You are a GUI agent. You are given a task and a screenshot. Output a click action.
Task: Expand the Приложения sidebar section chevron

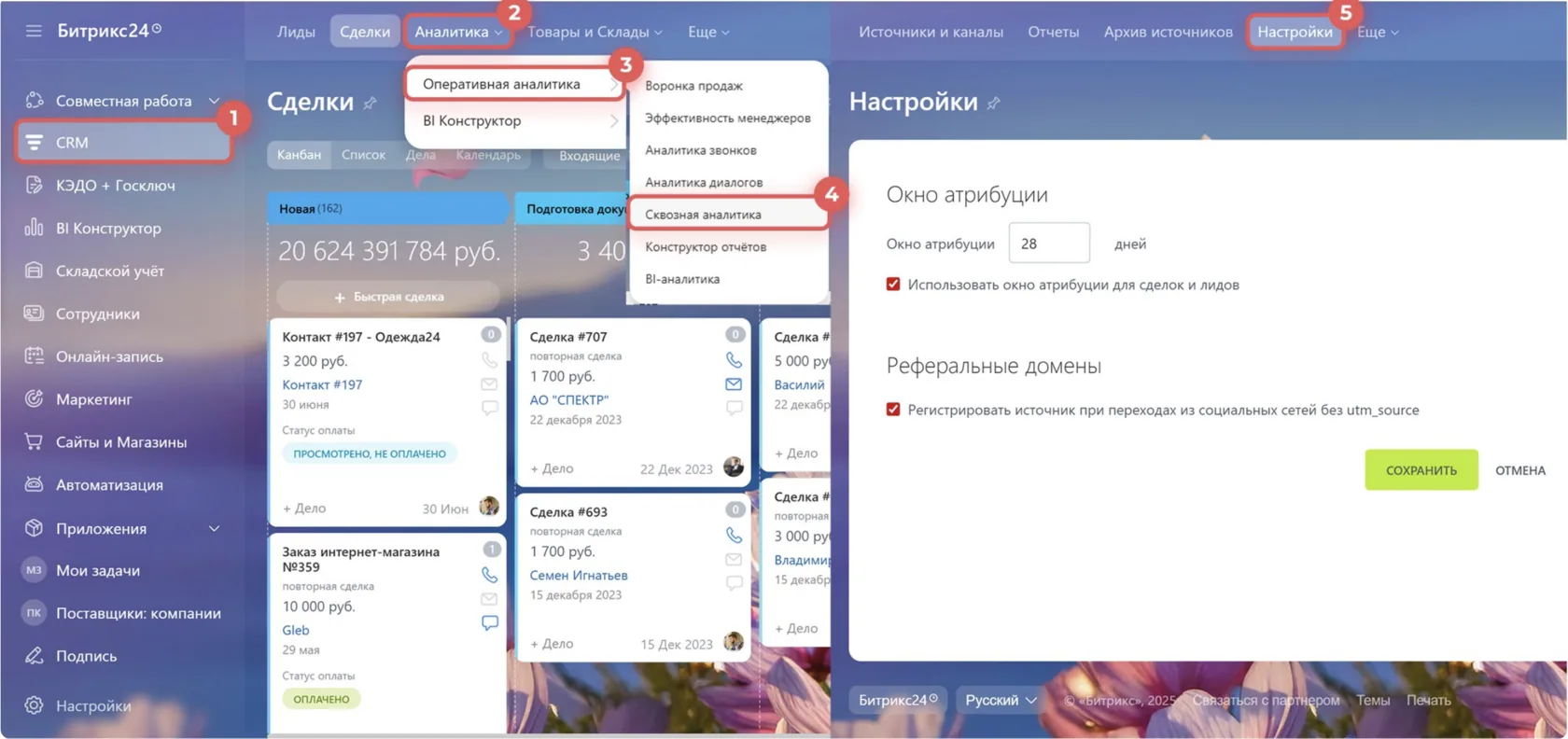pyautogui.click(x=214, y=528)
